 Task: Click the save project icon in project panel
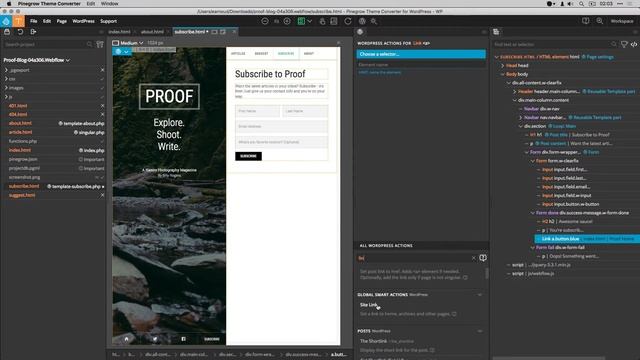pos(7,31)
